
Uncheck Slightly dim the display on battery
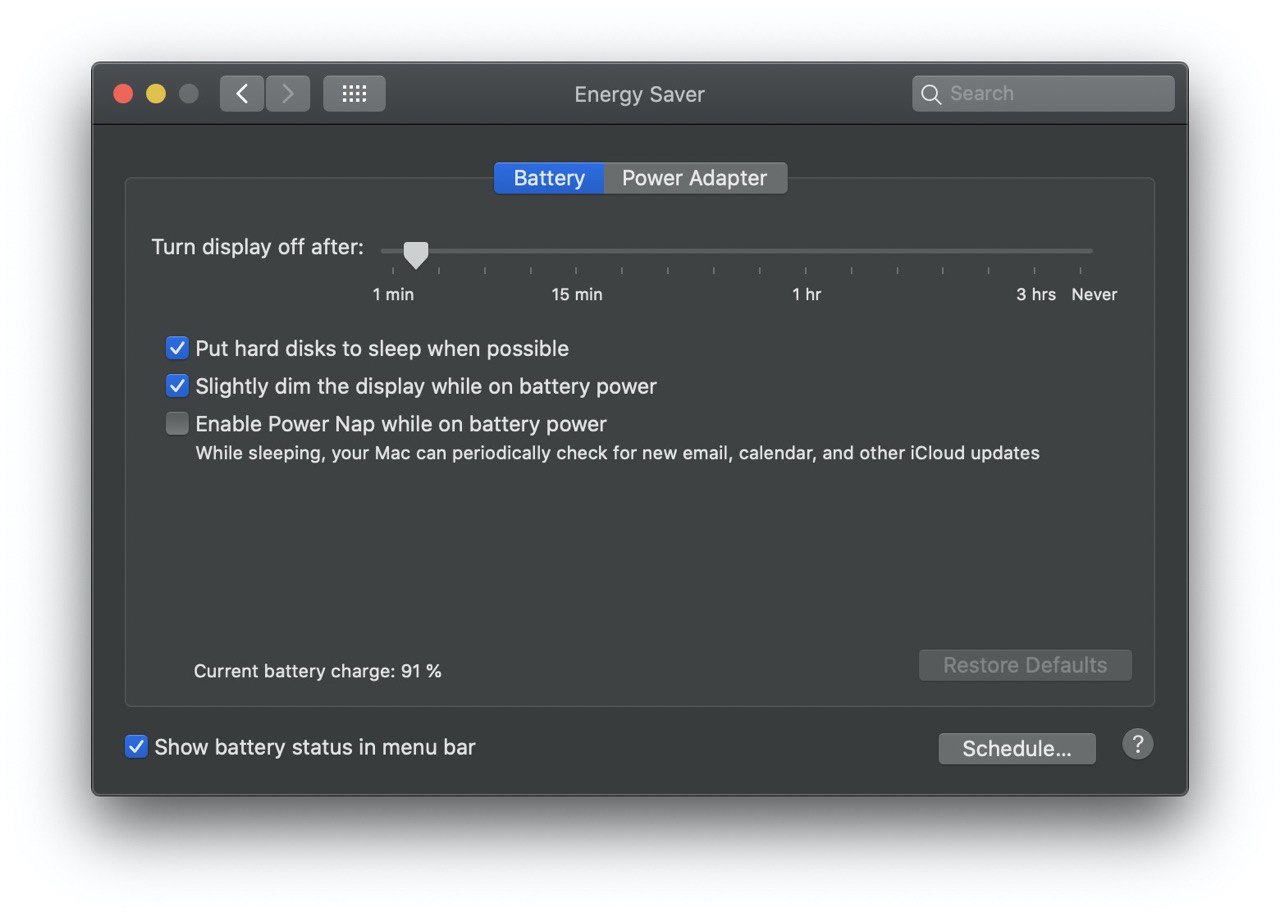pyautogui.click(x=177, y=386)
